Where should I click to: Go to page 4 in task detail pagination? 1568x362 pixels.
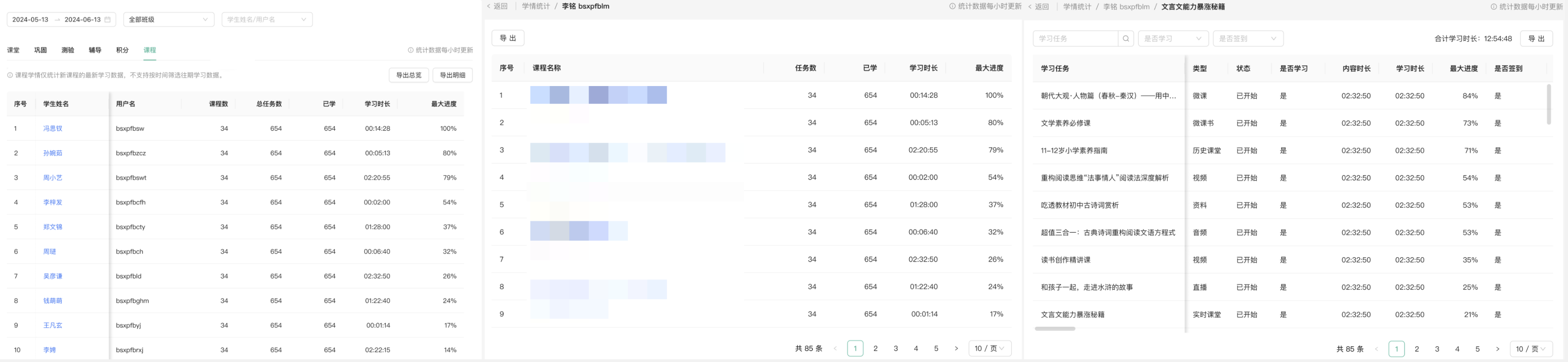(1457, 349)
